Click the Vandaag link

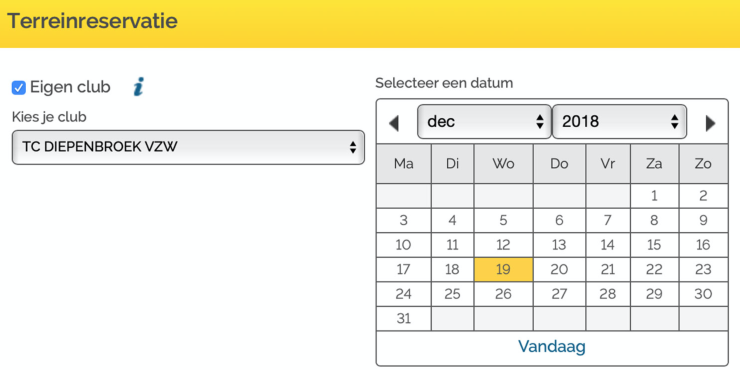click(552, 346)
